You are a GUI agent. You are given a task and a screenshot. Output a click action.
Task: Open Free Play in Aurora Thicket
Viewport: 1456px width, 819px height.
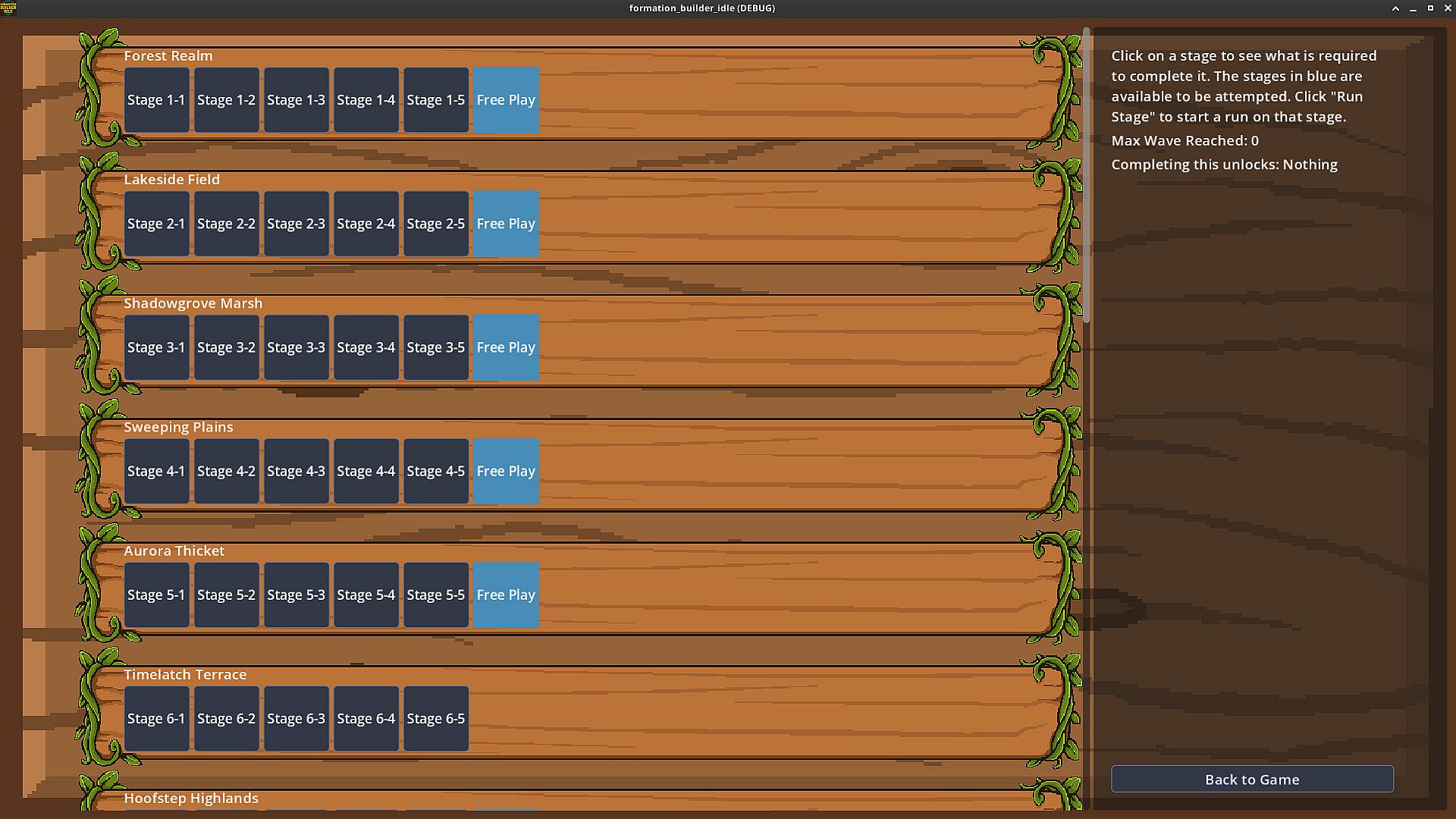[x=506, y=595]
